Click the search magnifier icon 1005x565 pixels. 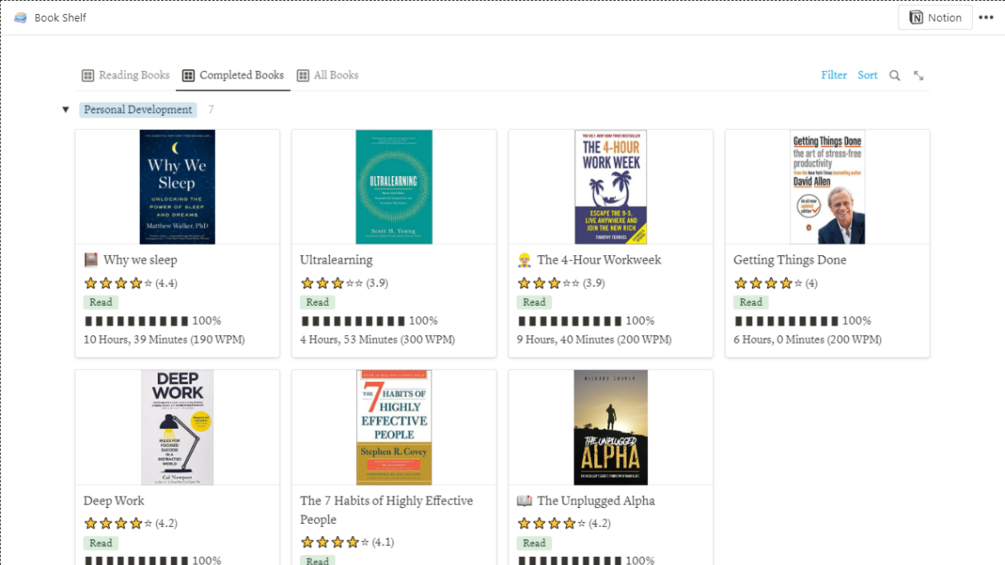tap(895, 76)
